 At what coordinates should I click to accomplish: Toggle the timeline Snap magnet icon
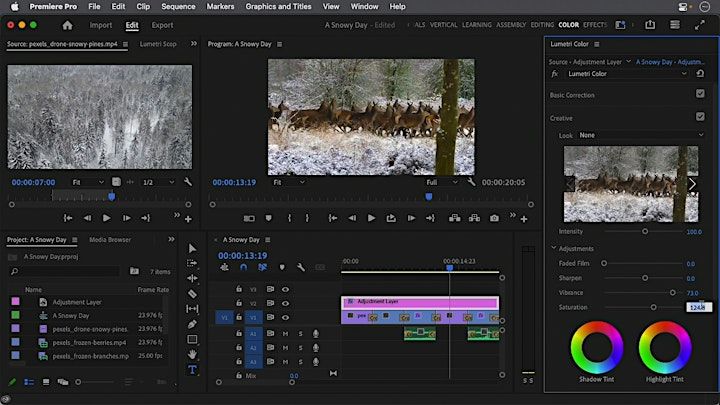click(243, 267)
